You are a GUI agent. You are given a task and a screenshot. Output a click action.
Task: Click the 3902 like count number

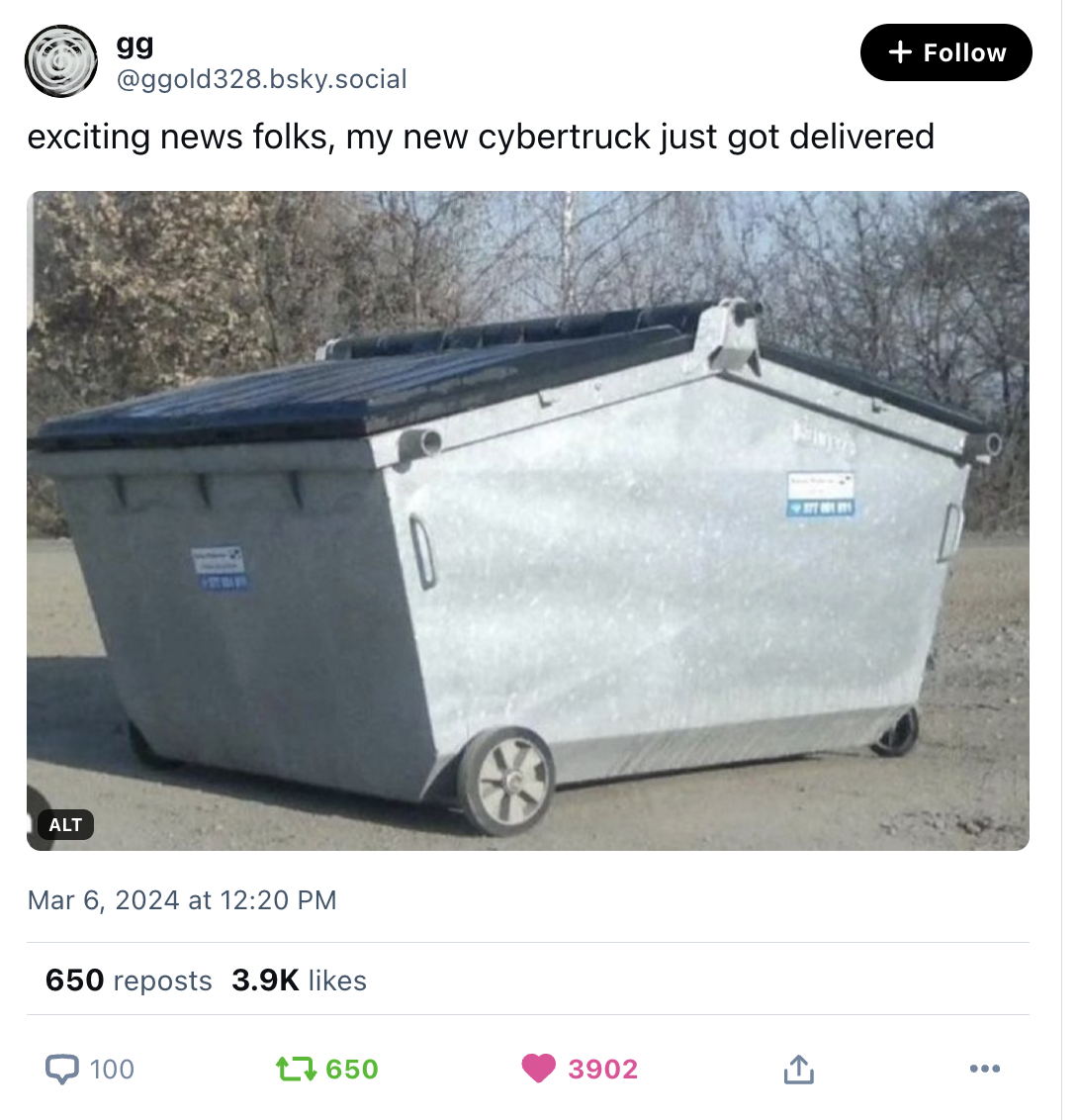click(603, 1070)
